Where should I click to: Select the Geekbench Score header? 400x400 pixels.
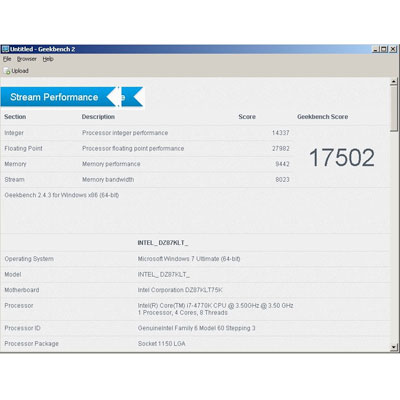pos(323,117)
